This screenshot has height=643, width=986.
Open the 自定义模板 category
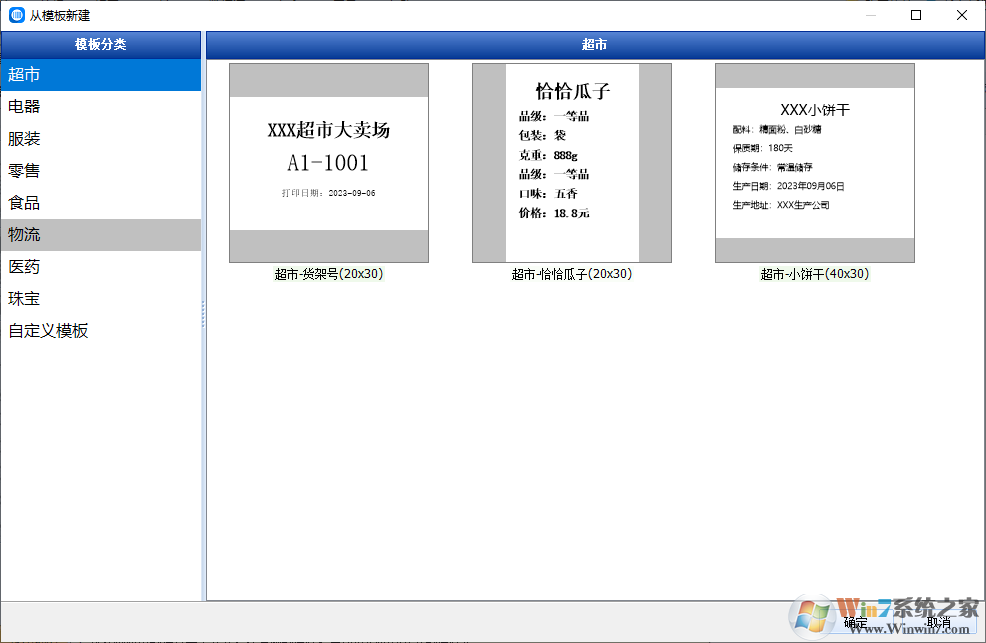[x=101, y=331]
